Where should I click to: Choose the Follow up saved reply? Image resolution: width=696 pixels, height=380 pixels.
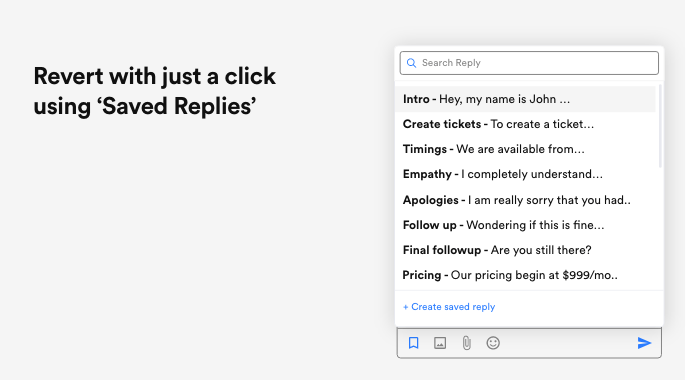pos(526,225)
